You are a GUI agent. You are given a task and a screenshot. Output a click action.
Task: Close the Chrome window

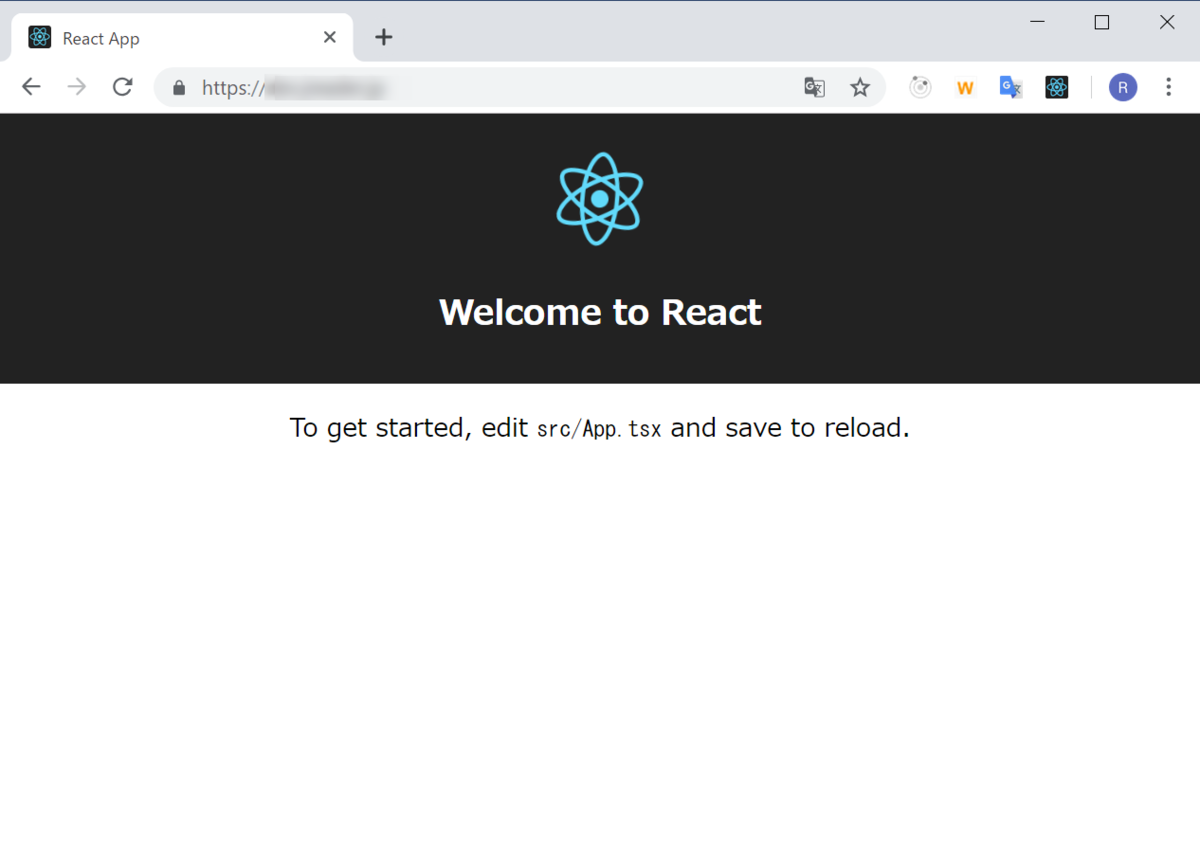pyautogui.click(x=1167, y=22)
